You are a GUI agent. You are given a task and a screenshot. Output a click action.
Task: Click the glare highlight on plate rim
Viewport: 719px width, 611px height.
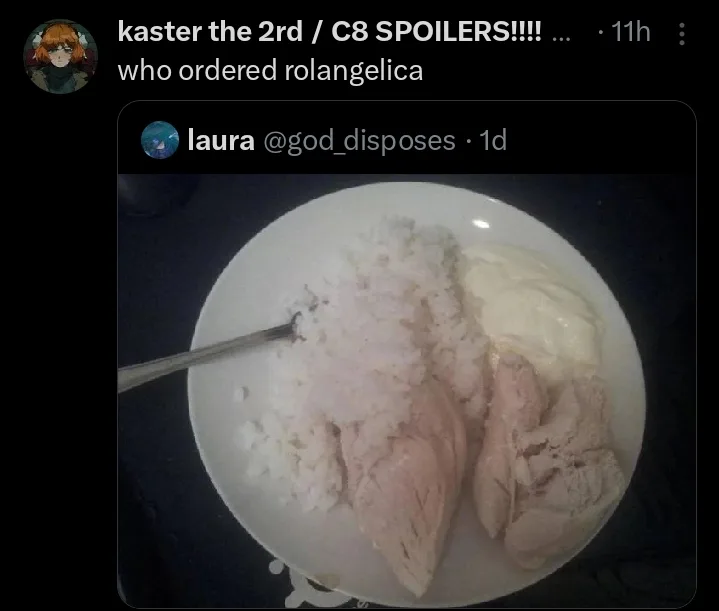[x=481, y=223]
